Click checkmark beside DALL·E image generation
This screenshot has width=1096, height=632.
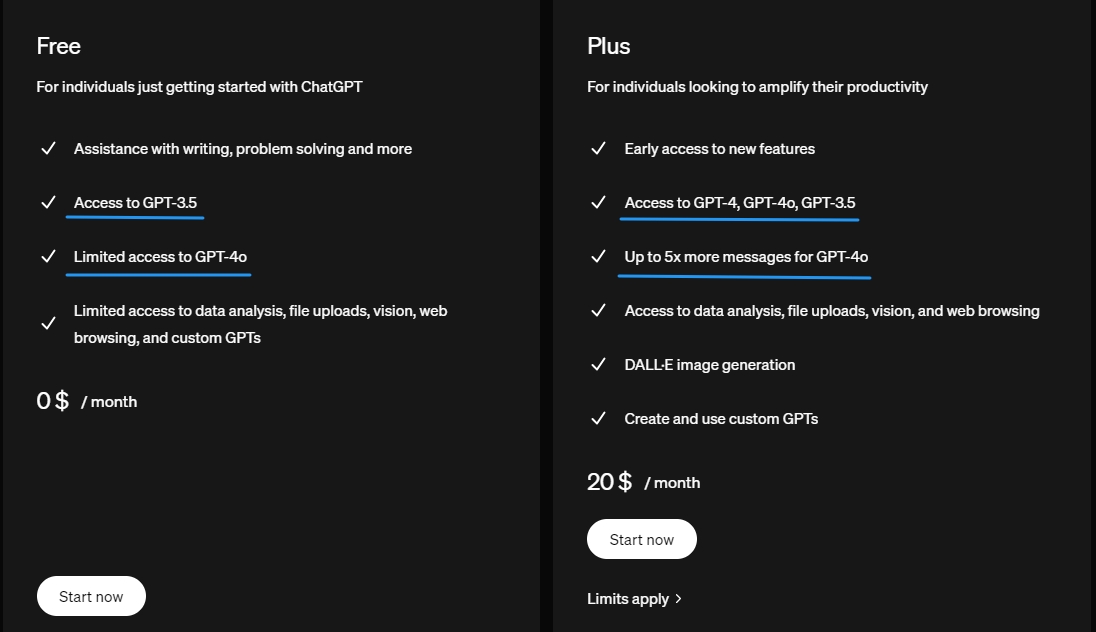(598, 365)
